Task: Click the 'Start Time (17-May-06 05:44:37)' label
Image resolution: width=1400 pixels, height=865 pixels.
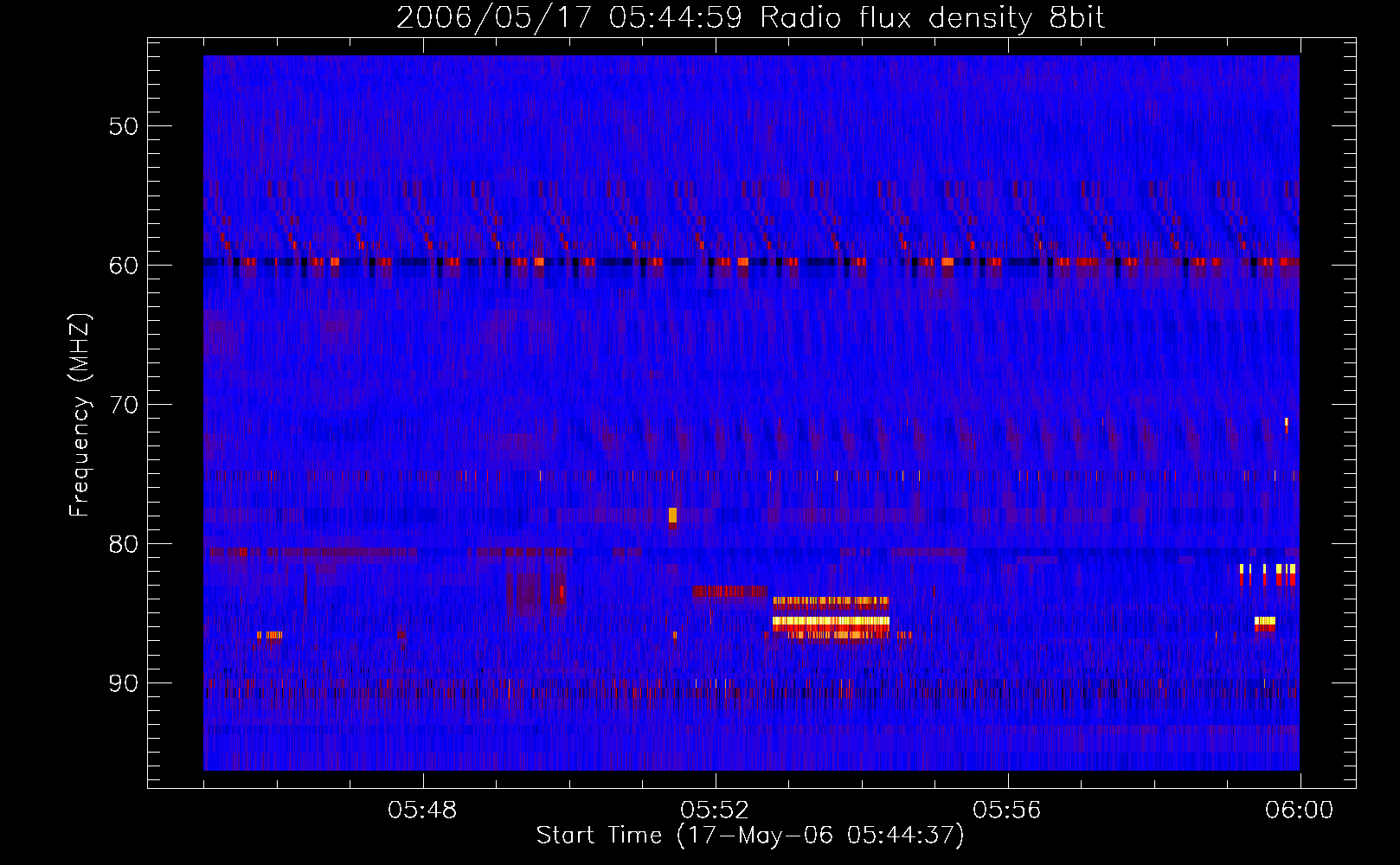Action: tap(750, 836)
